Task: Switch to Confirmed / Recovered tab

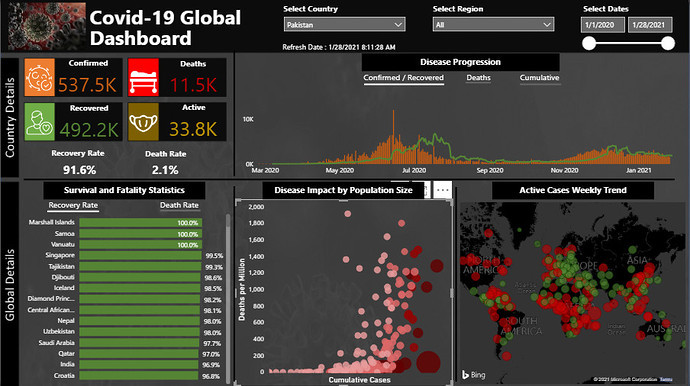Action: 404,78
